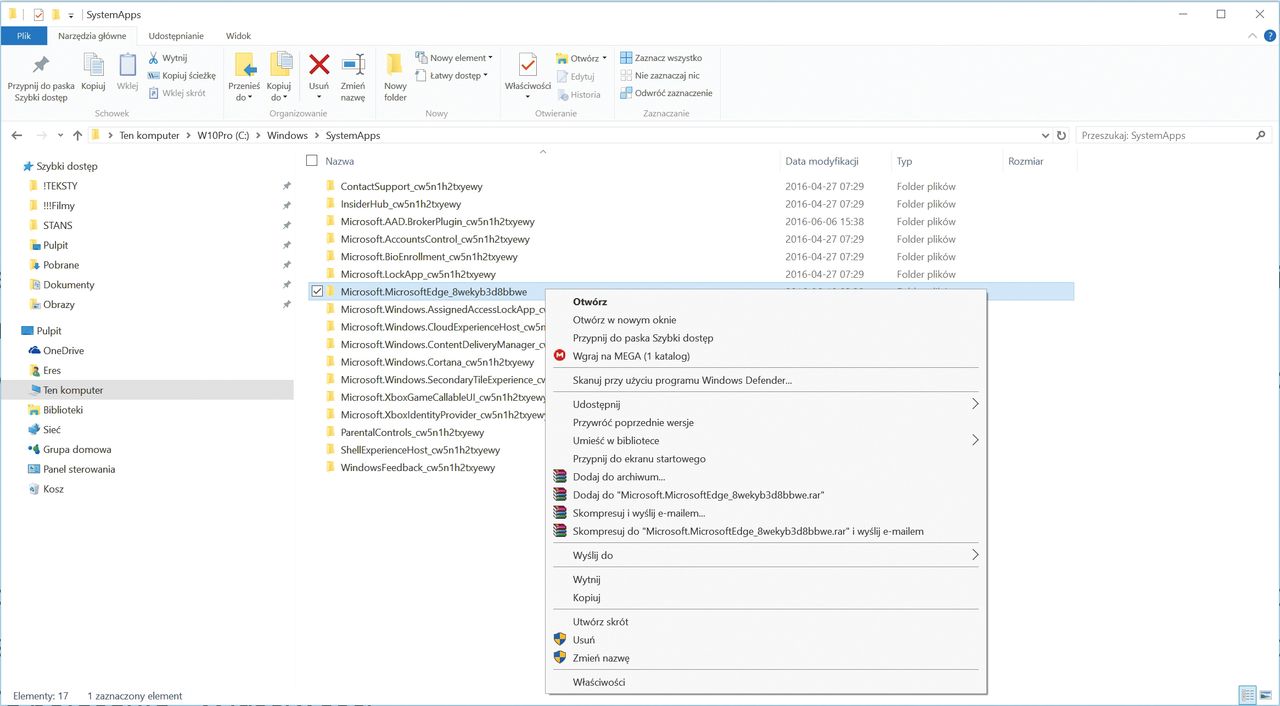This screenshot has width=1280, height=706.
Task: Choose Dodaj do archiwum... entry
Action: (x=619, y=477)
